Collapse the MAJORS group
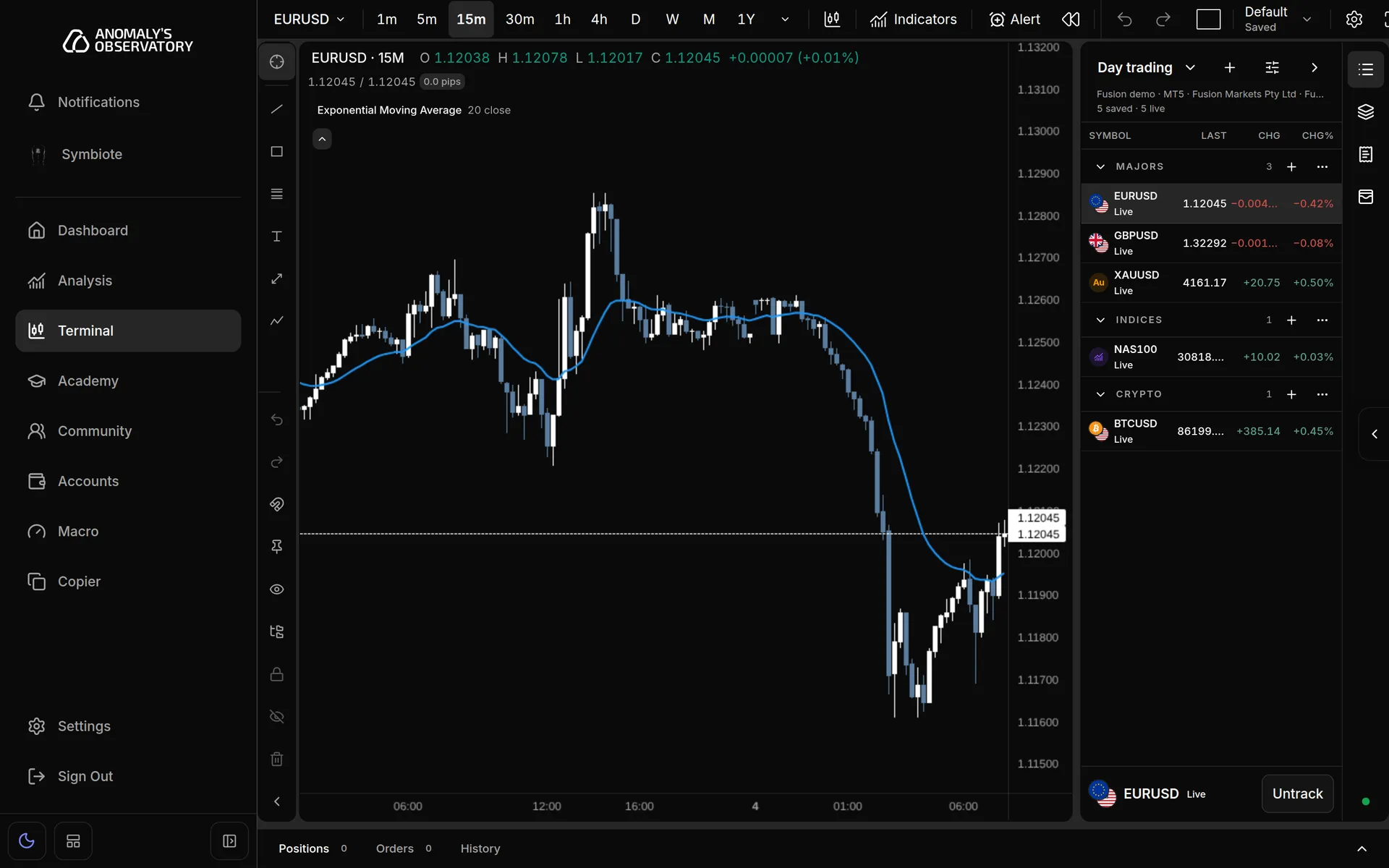1389x868 pixels. (x=1100, y=166)
